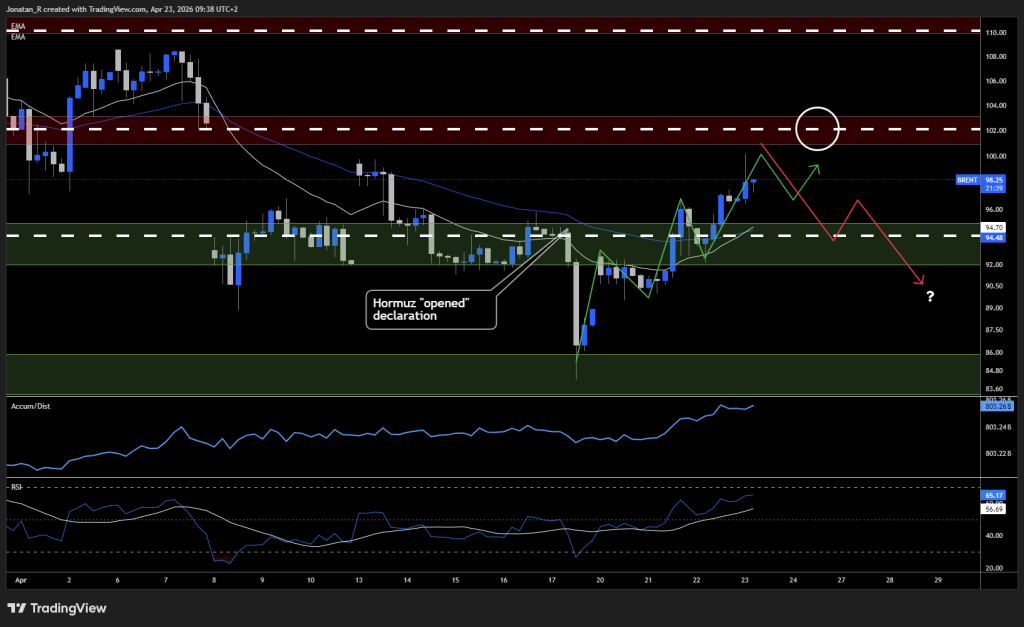Viewport: 1024px width, 627px height.
Task: Select the lower EMA indicator label
Action: 18,39
